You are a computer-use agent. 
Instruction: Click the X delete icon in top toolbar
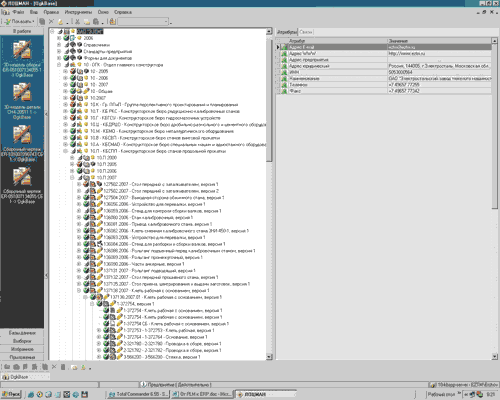click(x=51, y=21)
